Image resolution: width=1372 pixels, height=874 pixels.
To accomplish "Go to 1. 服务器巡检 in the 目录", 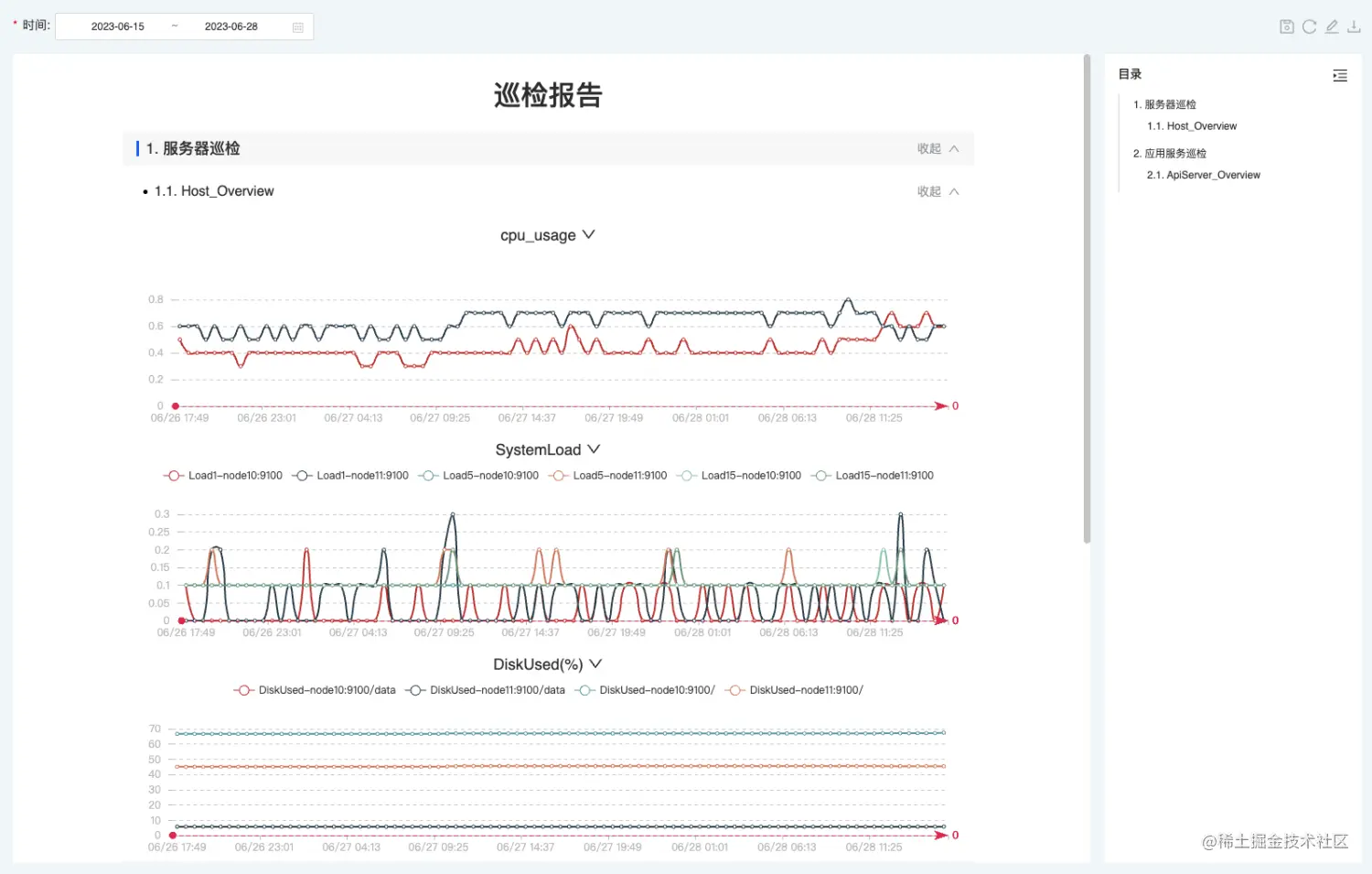I will [x=1164, y=104].
